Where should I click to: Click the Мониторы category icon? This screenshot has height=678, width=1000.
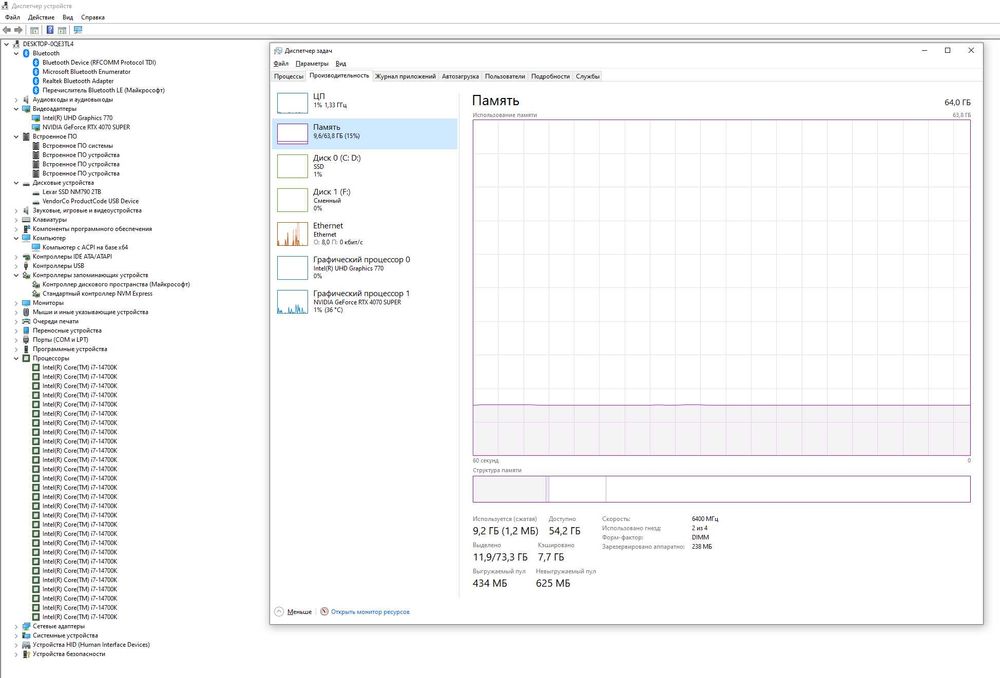tap(26, 303)
